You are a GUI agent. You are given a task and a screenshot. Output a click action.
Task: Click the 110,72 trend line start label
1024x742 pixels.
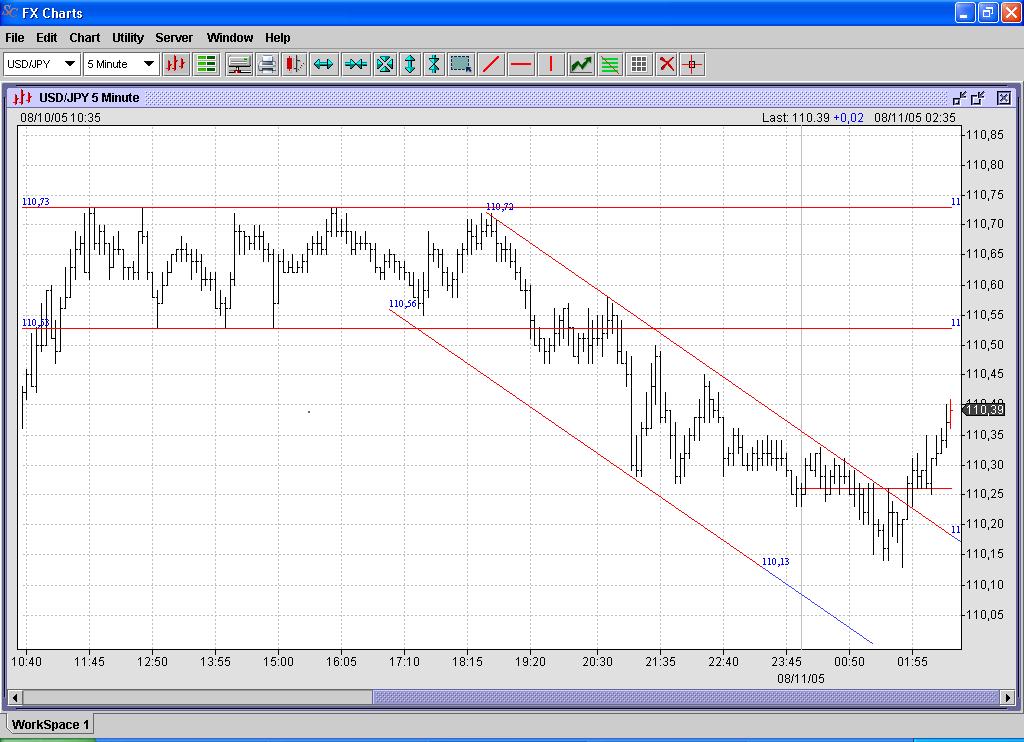pos(500,206)
